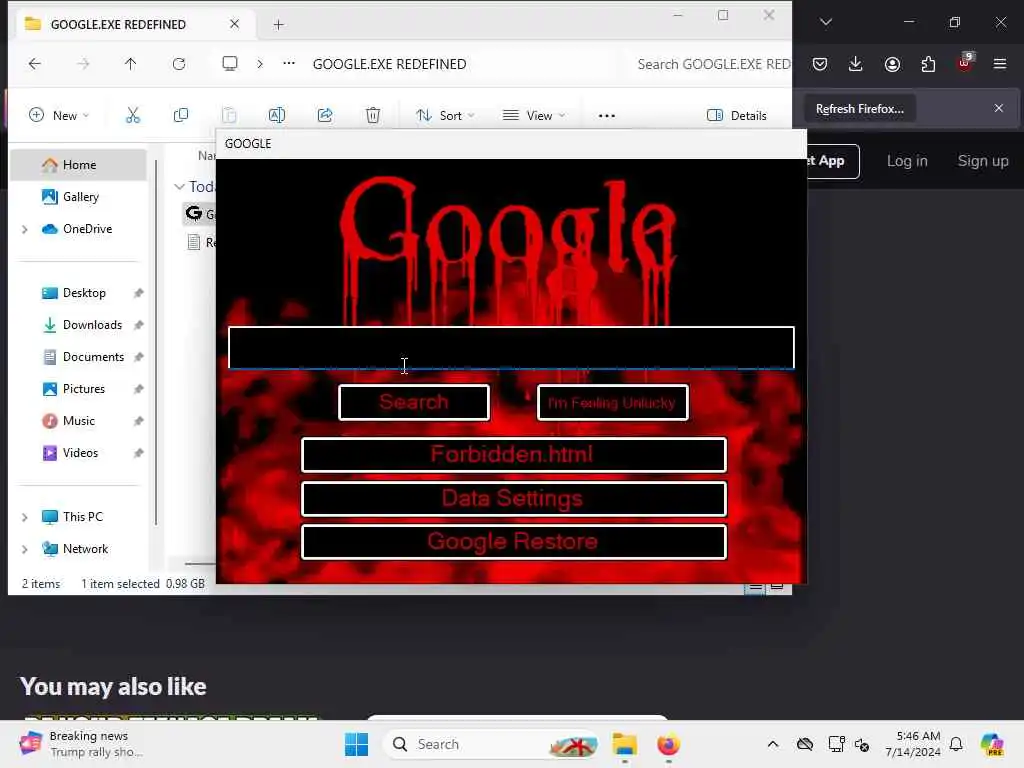Viewport: 1024px width, 768px height.
Task: Dismiss the Refresh Firefox notification bar
Action: (x=999, y=108)
